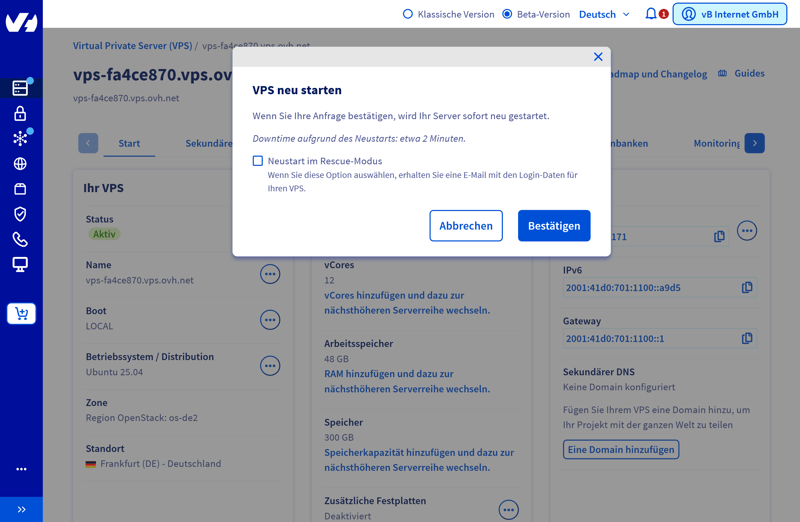Select the Klassische Version radio button
800x522 pixels.
tap(408, 14)
